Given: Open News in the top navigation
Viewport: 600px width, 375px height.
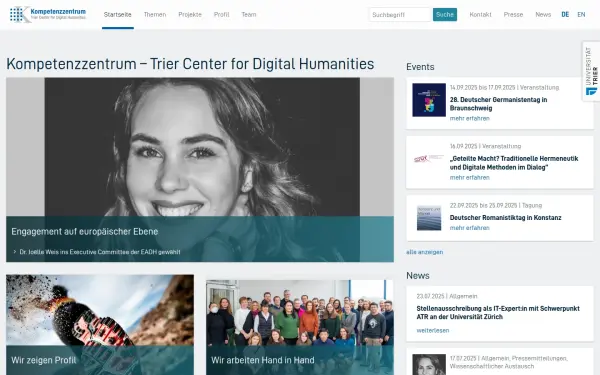Looking at the screenshot, I should pos(543,15).
